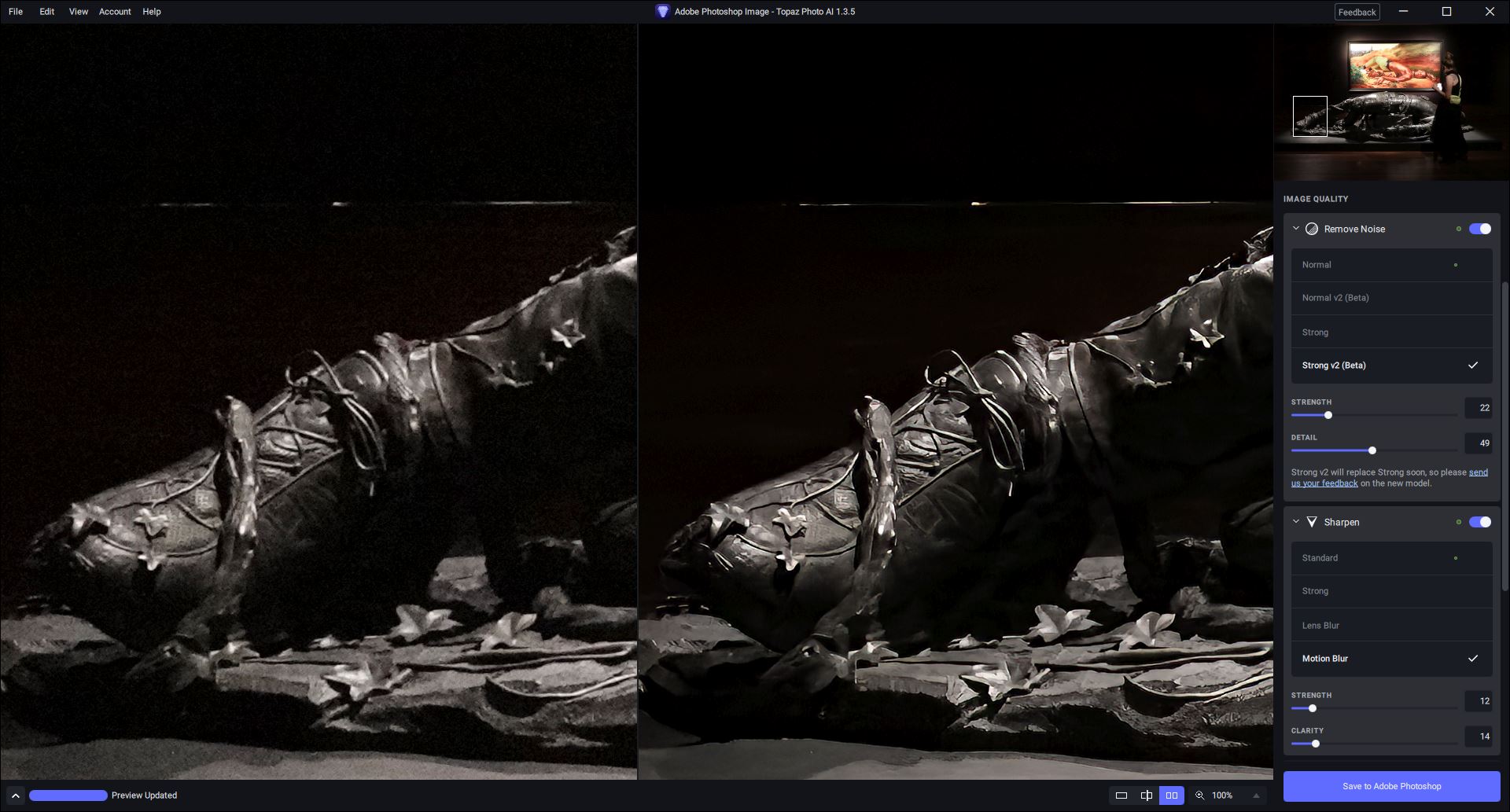The height and width of the screenshot is (812, 1510).
Task: Click the navigator thumbnail preview
Action: 1390,102
